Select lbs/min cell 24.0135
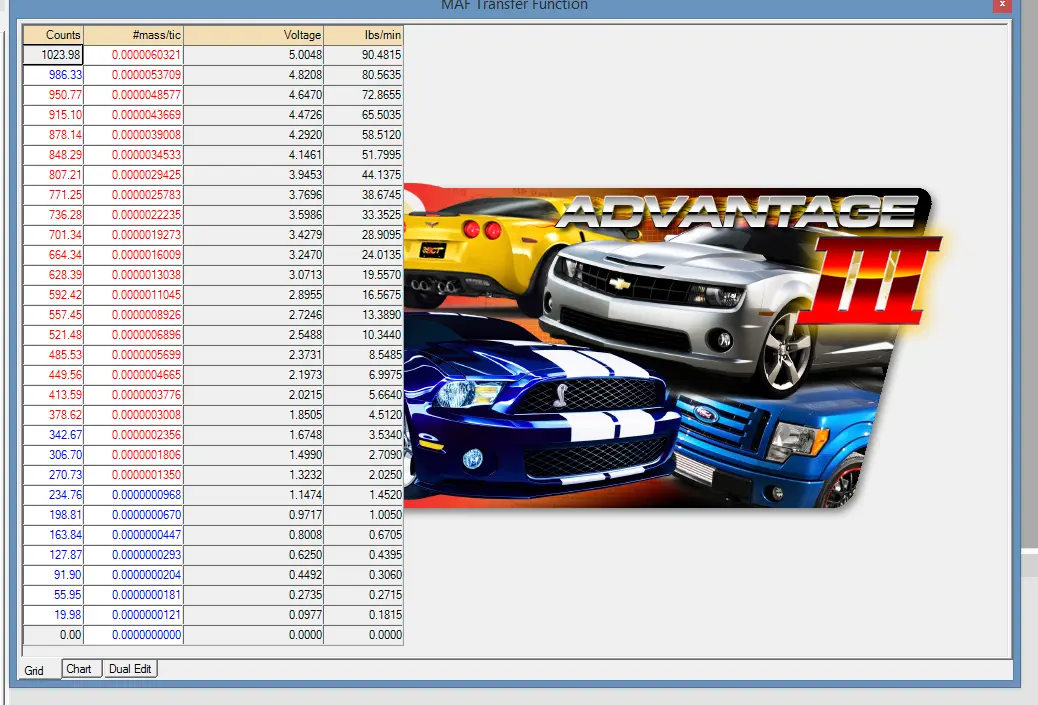Viewport: 1038px width, 705px height. click(363, 255)
